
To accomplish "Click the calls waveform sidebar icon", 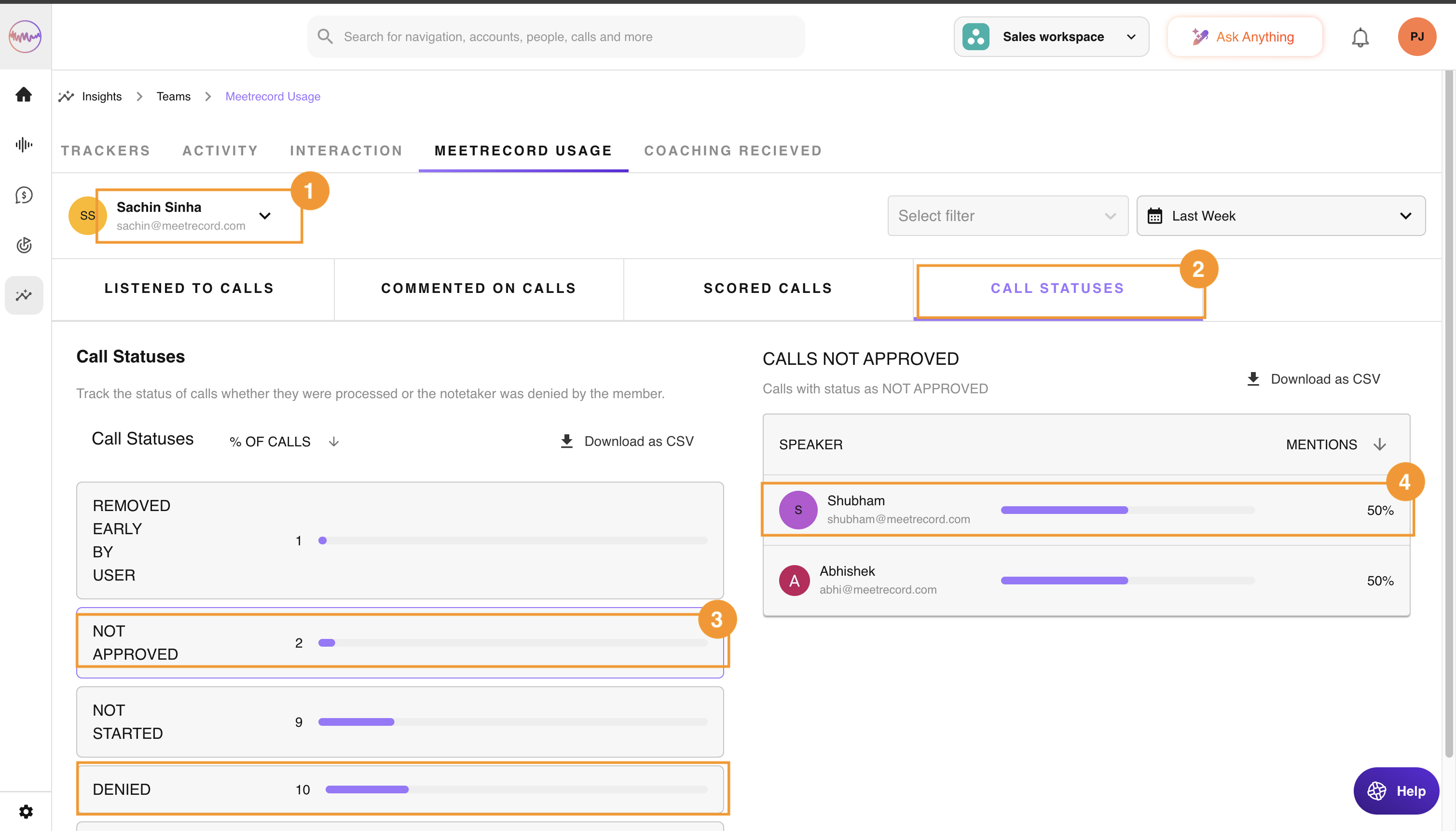I will (x=23, y=144).
